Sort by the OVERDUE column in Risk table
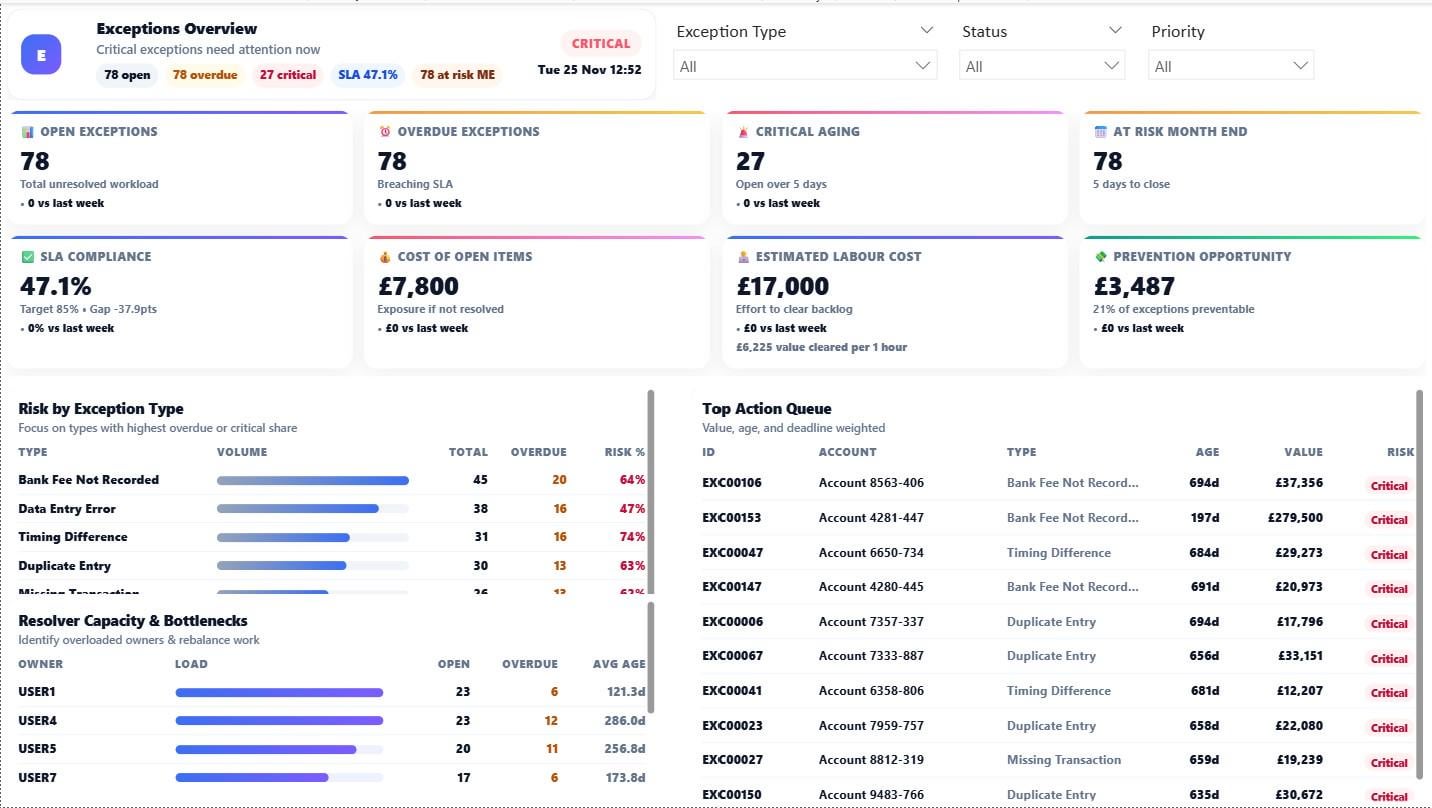The image size is (1432, 808). [538, 452]
